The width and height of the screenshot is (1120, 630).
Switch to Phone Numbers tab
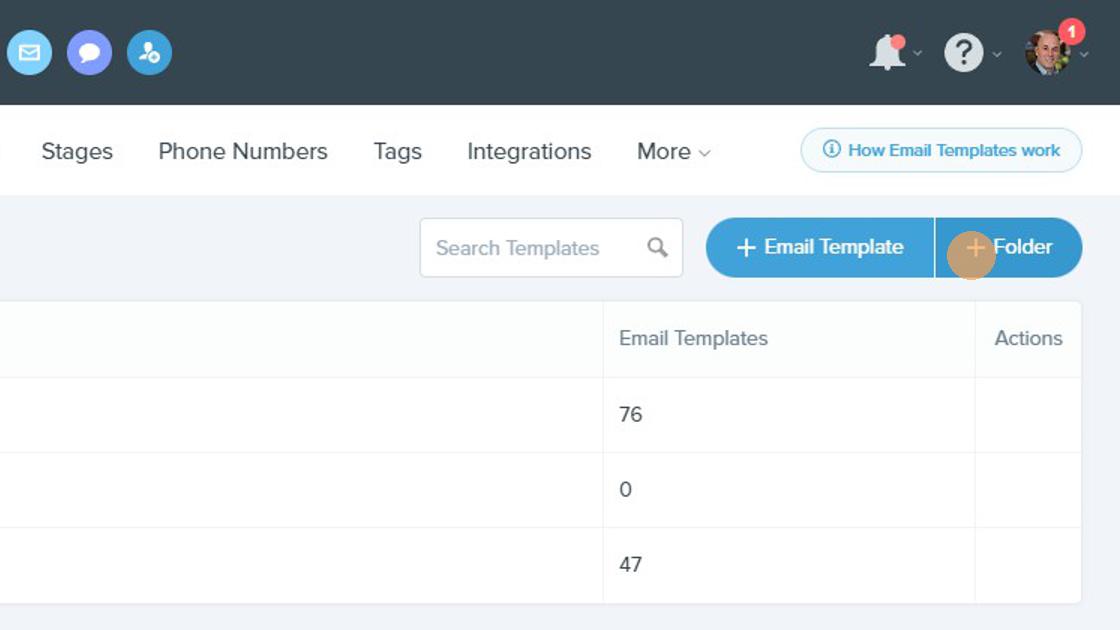(x=243, y=151)
